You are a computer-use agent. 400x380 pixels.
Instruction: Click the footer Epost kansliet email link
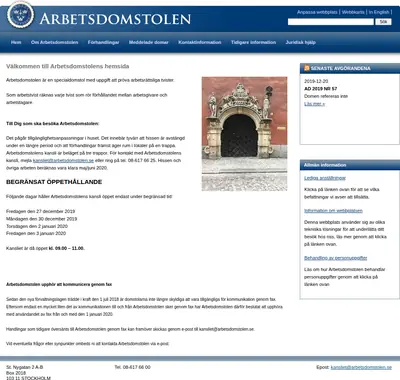361,367
